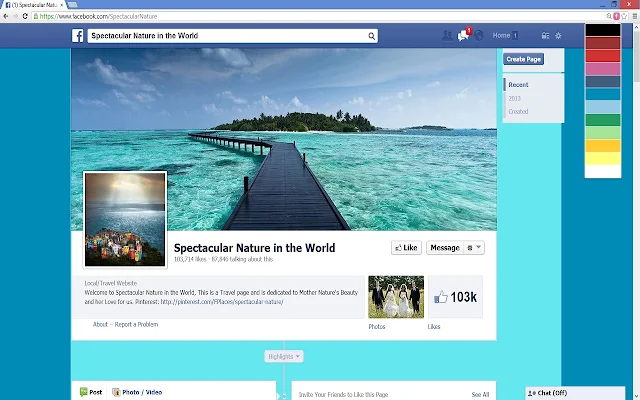Click the Local/Travel Website category text
The width and height of the screenshot is (640, 400).
coord(111,283)
